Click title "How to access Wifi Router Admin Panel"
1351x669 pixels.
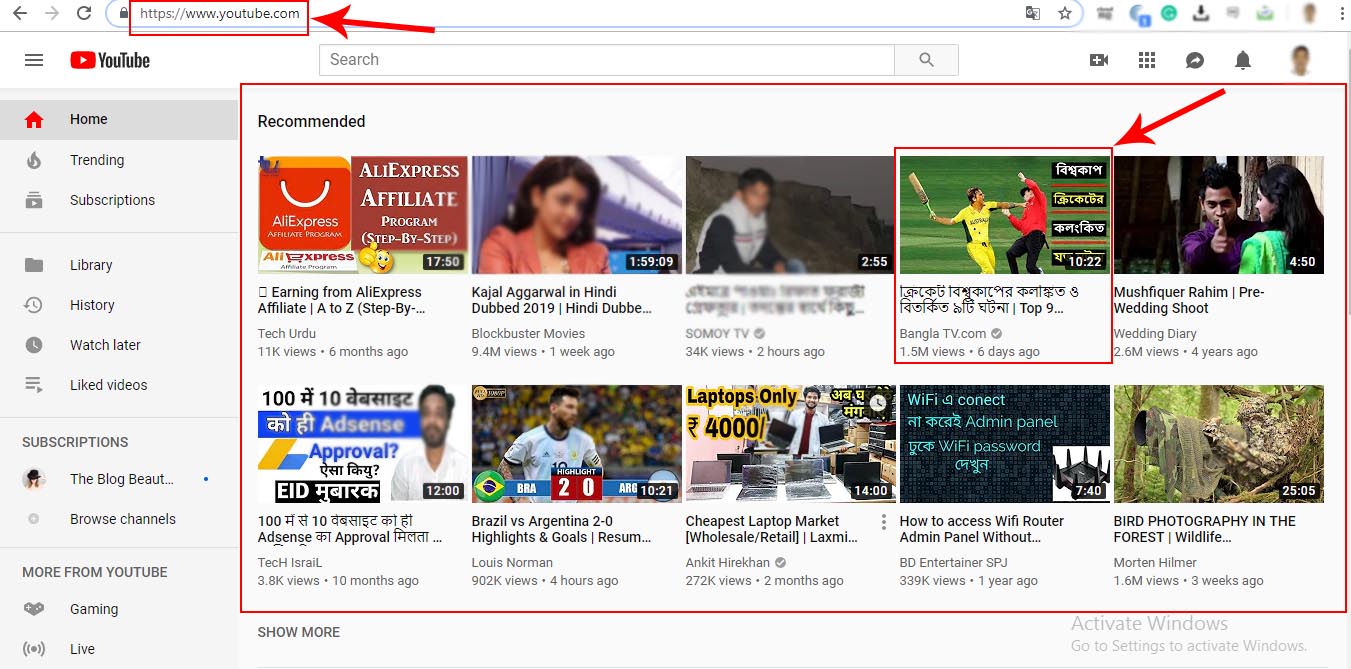click(982, 529)
